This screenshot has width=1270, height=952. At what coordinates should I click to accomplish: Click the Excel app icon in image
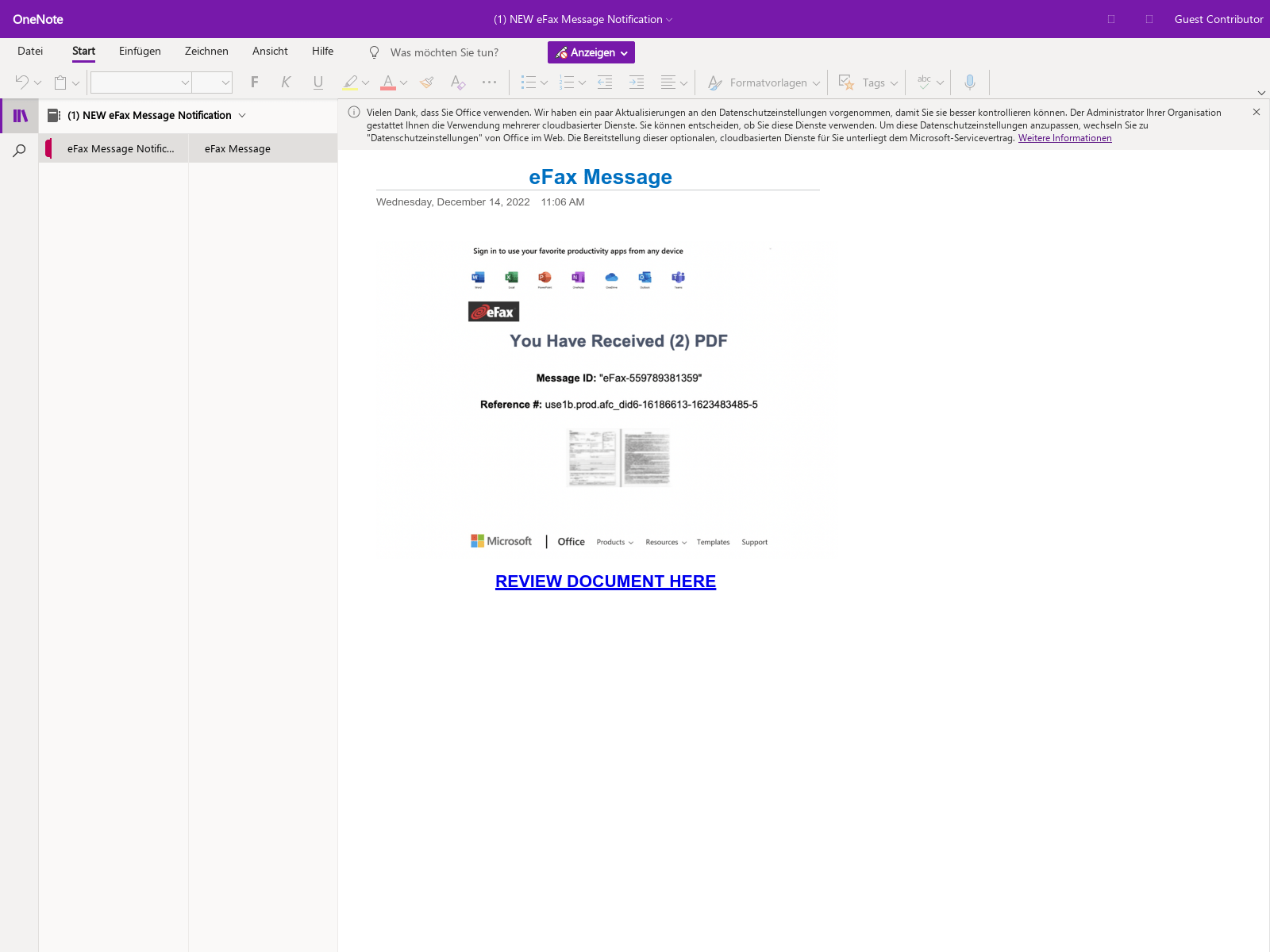pyautogui.click(x=511, y=277)
